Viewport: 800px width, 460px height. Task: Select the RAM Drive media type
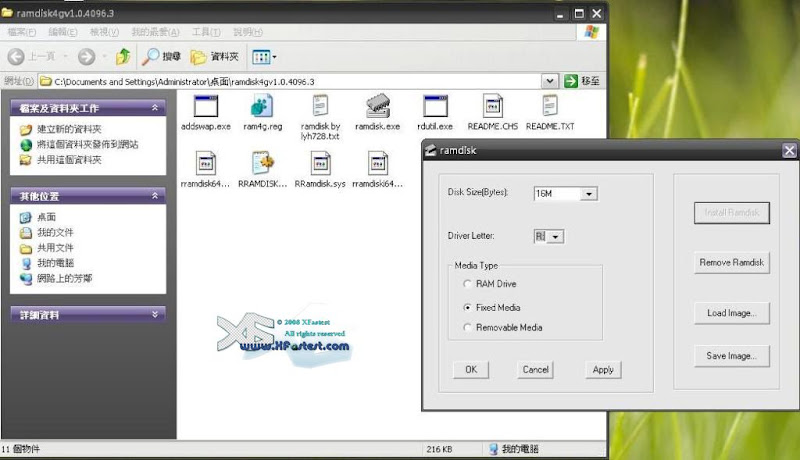467,284
